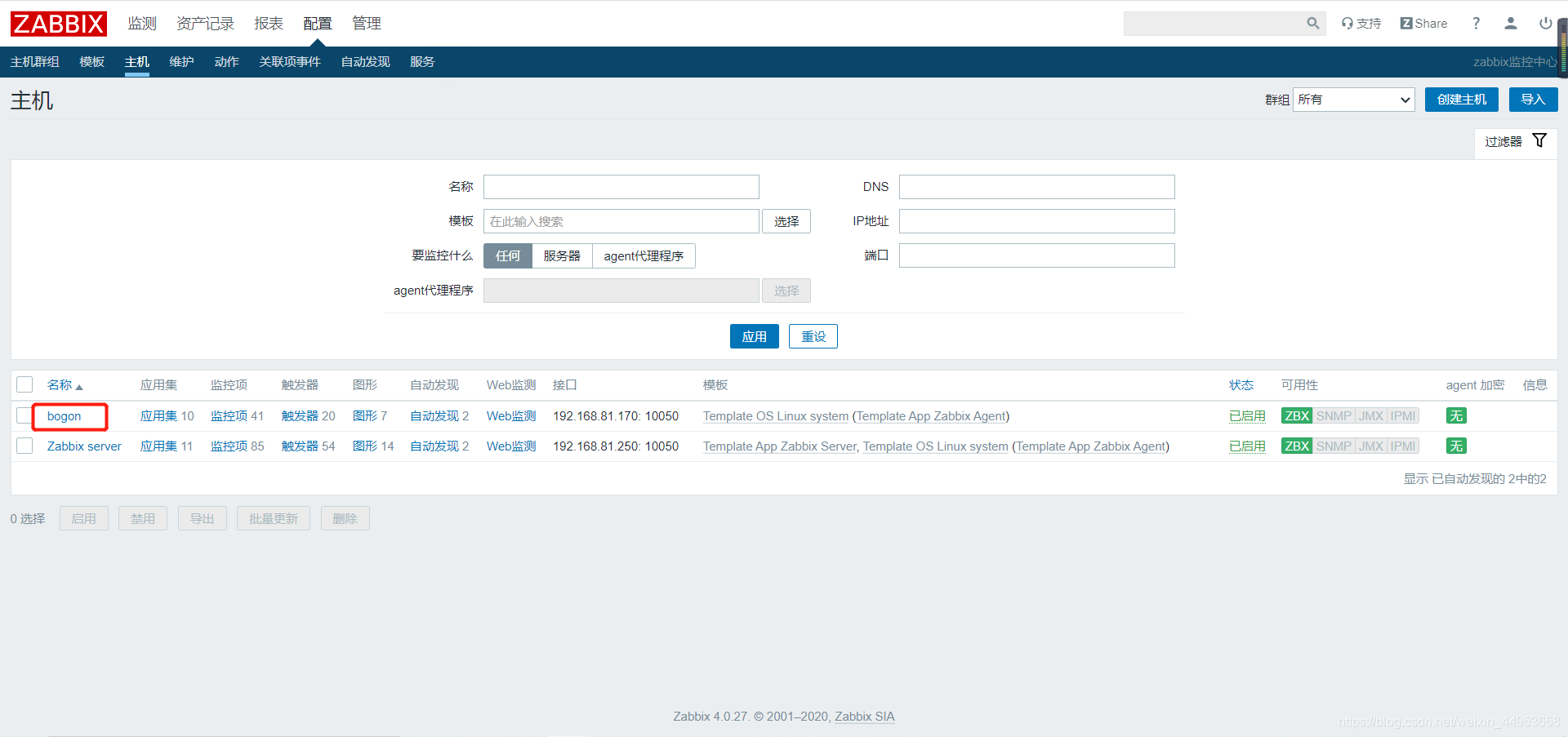Click the ZBX availability badge for Zabbix server

tap(1297, 446)
